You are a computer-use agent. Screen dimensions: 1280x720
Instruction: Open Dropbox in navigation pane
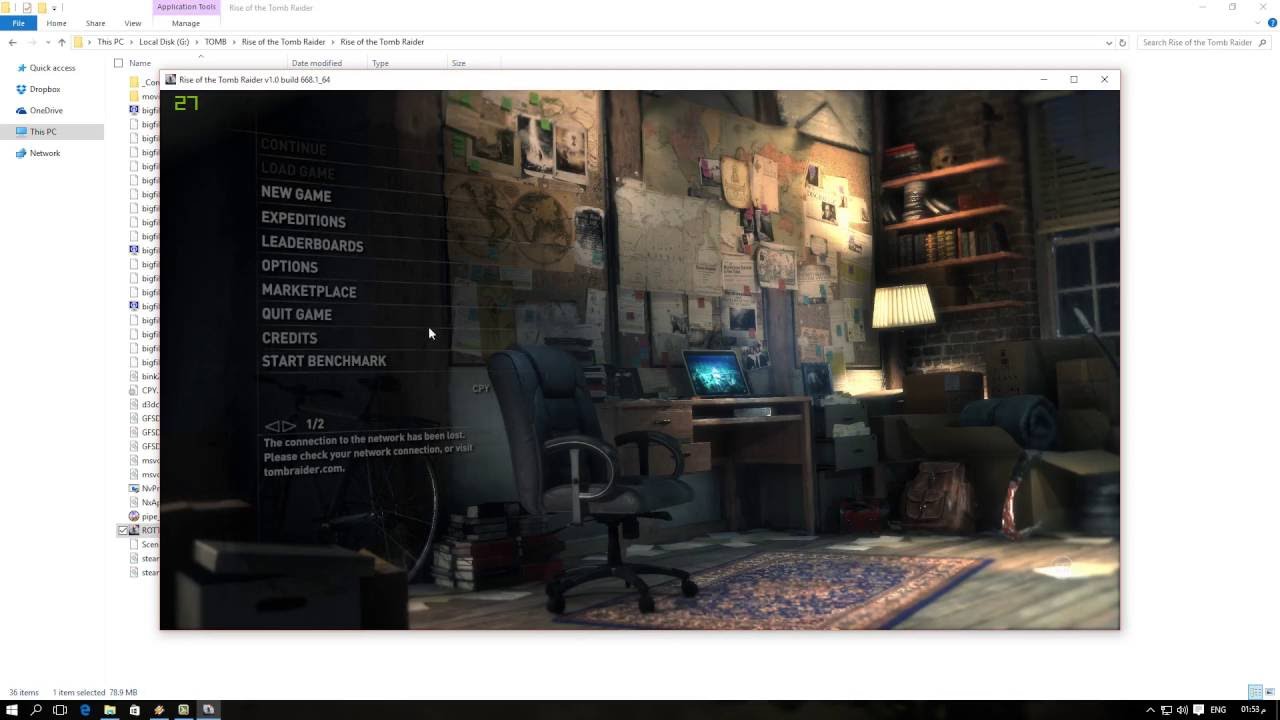[45, 89]
